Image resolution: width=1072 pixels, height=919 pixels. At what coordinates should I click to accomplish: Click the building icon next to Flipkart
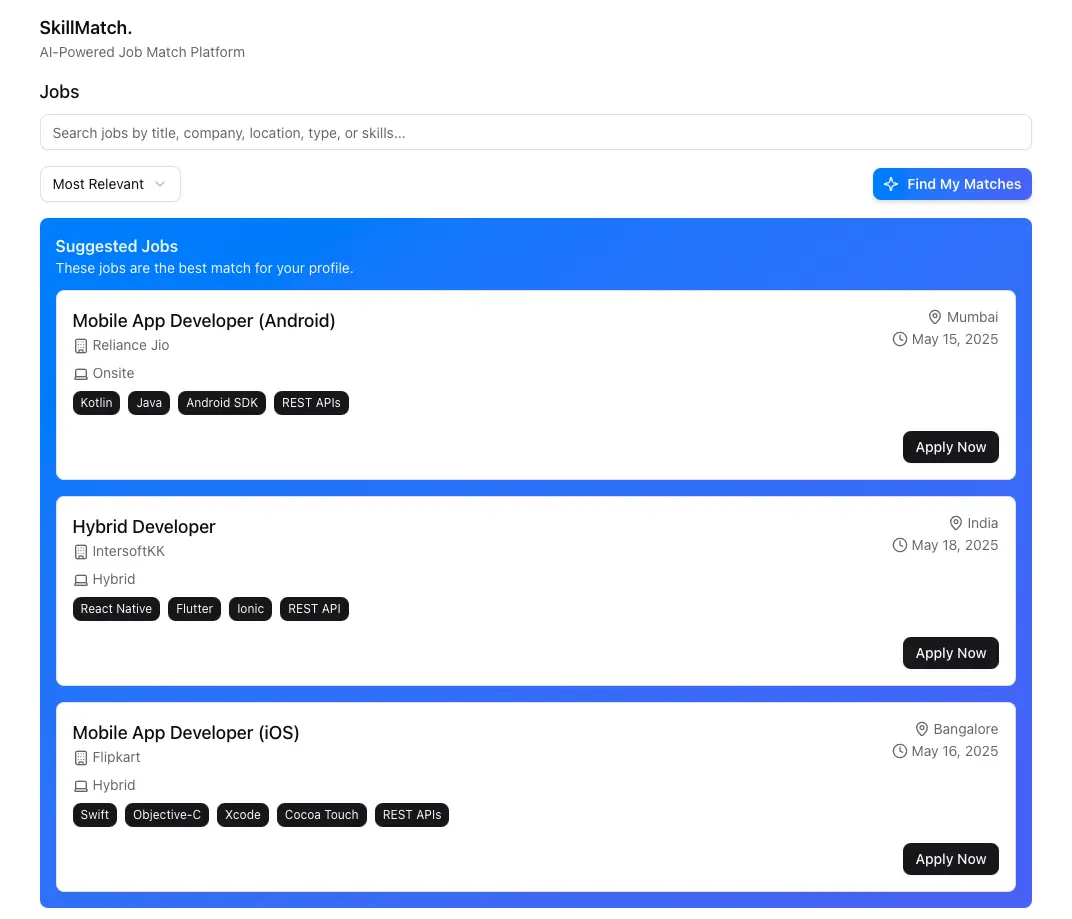coord(81,758)
